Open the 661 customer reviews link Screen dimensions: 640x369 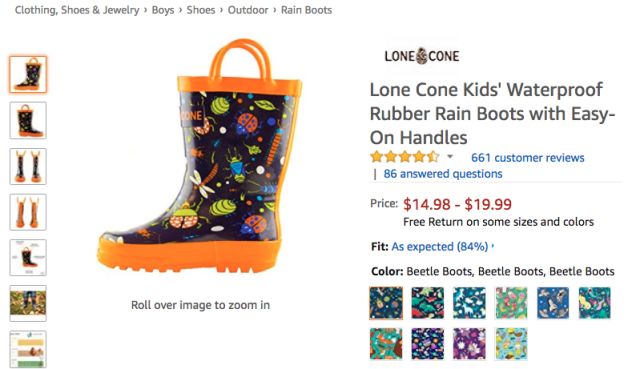527,158
